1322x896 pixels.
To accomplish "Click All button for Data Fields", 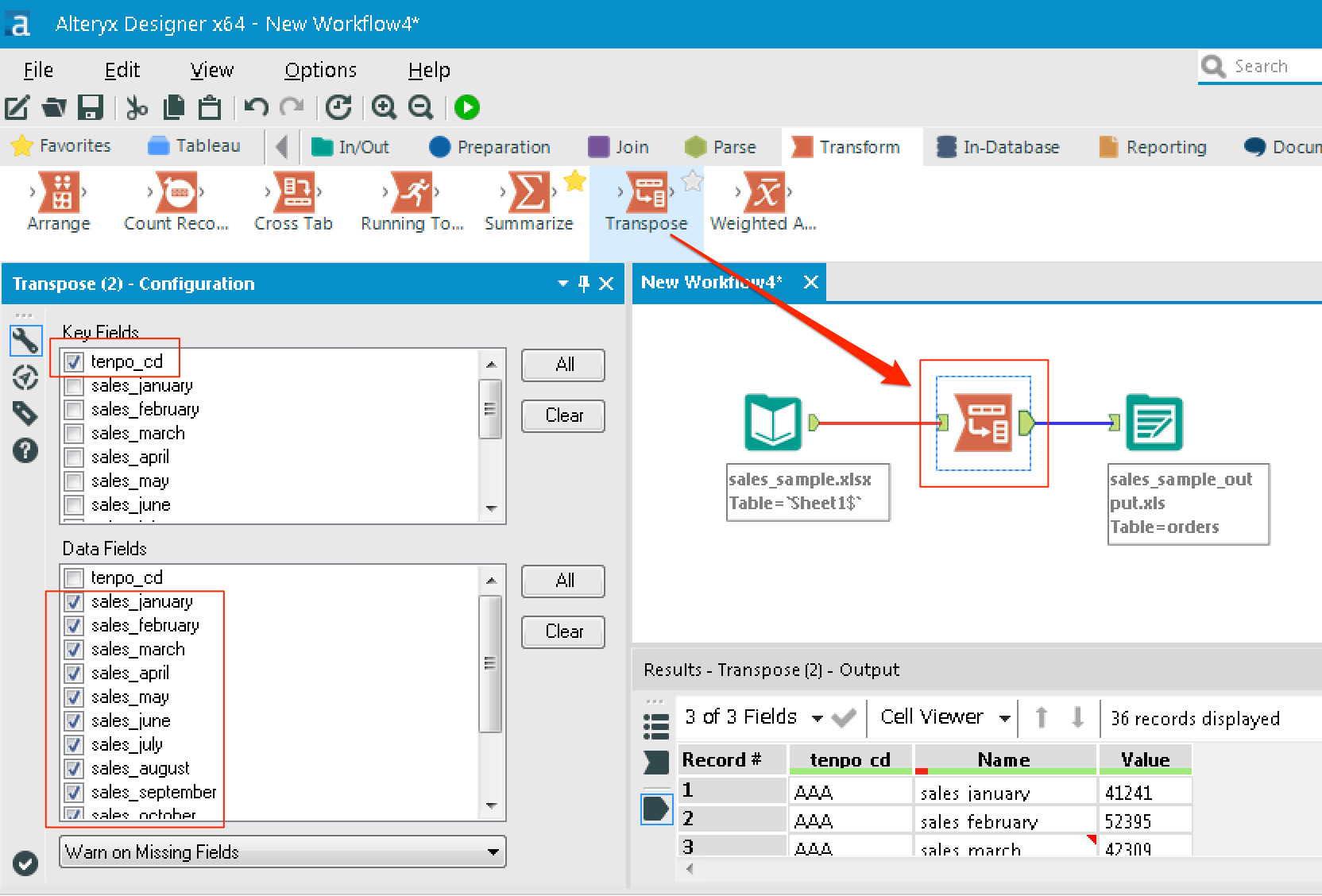I will (x=563, y=581).
